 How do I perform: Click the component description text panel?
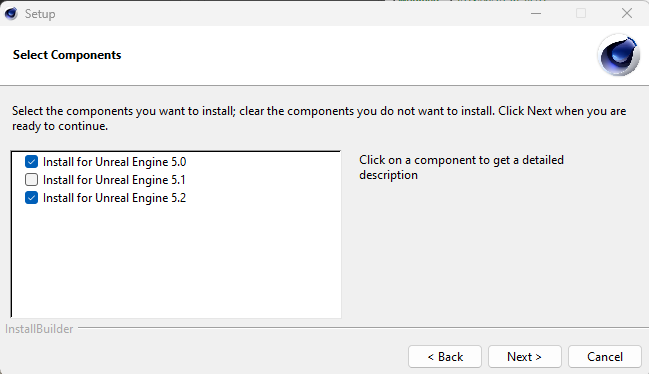pyautogui.click(x=461, y=167)
